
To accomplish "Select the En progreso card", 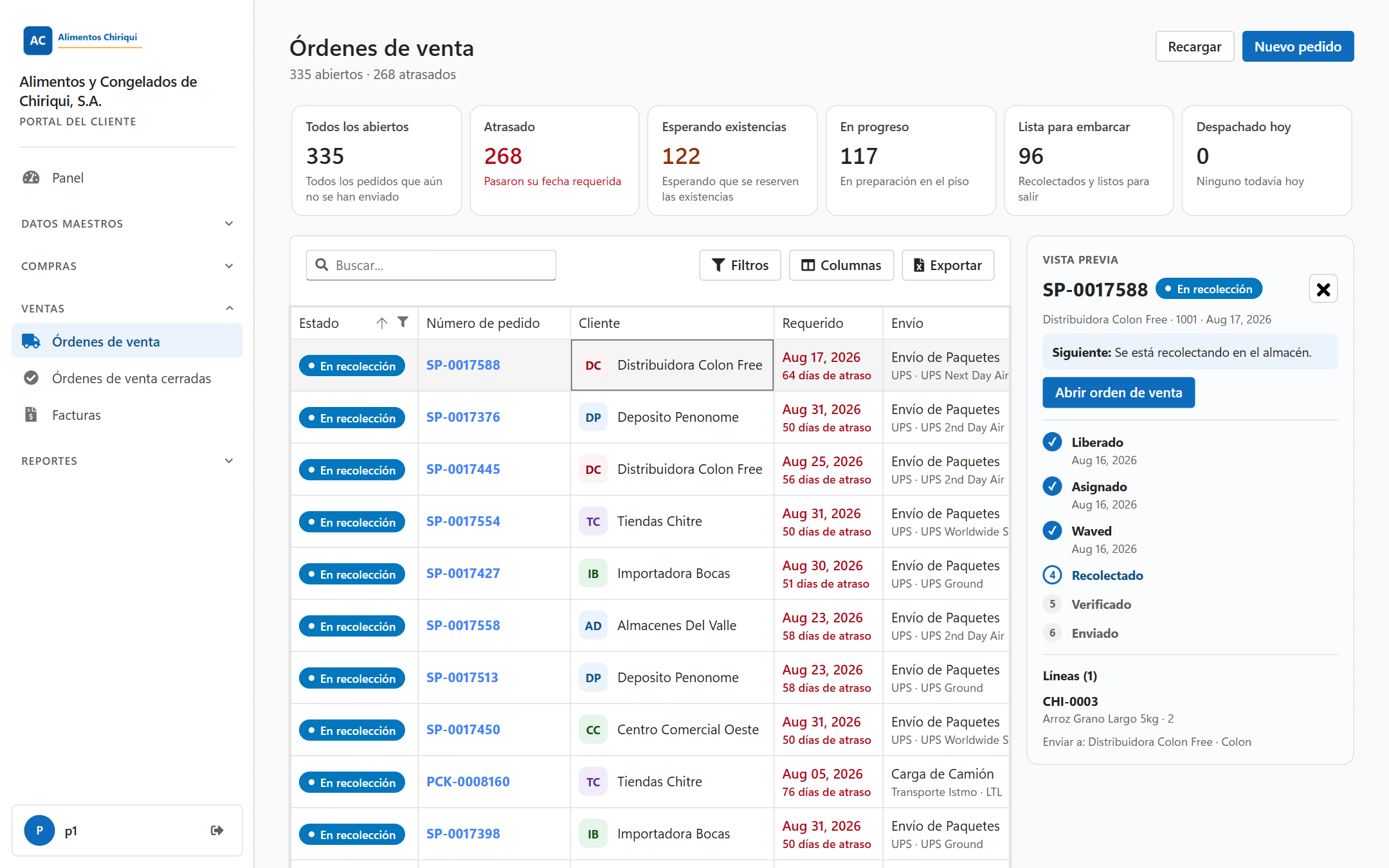I will point(911,161).
